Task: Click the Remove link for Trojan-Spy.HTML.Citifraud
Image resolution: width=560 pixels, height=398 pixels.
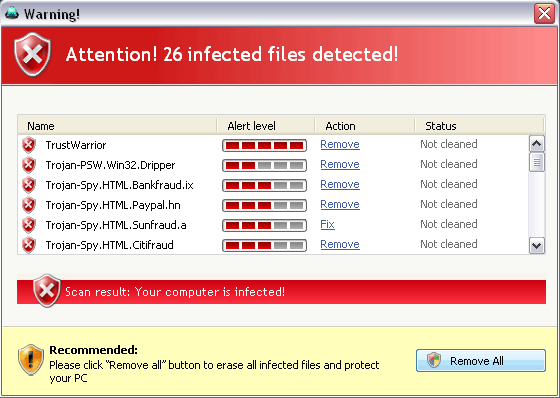Action: click(340, 244)
